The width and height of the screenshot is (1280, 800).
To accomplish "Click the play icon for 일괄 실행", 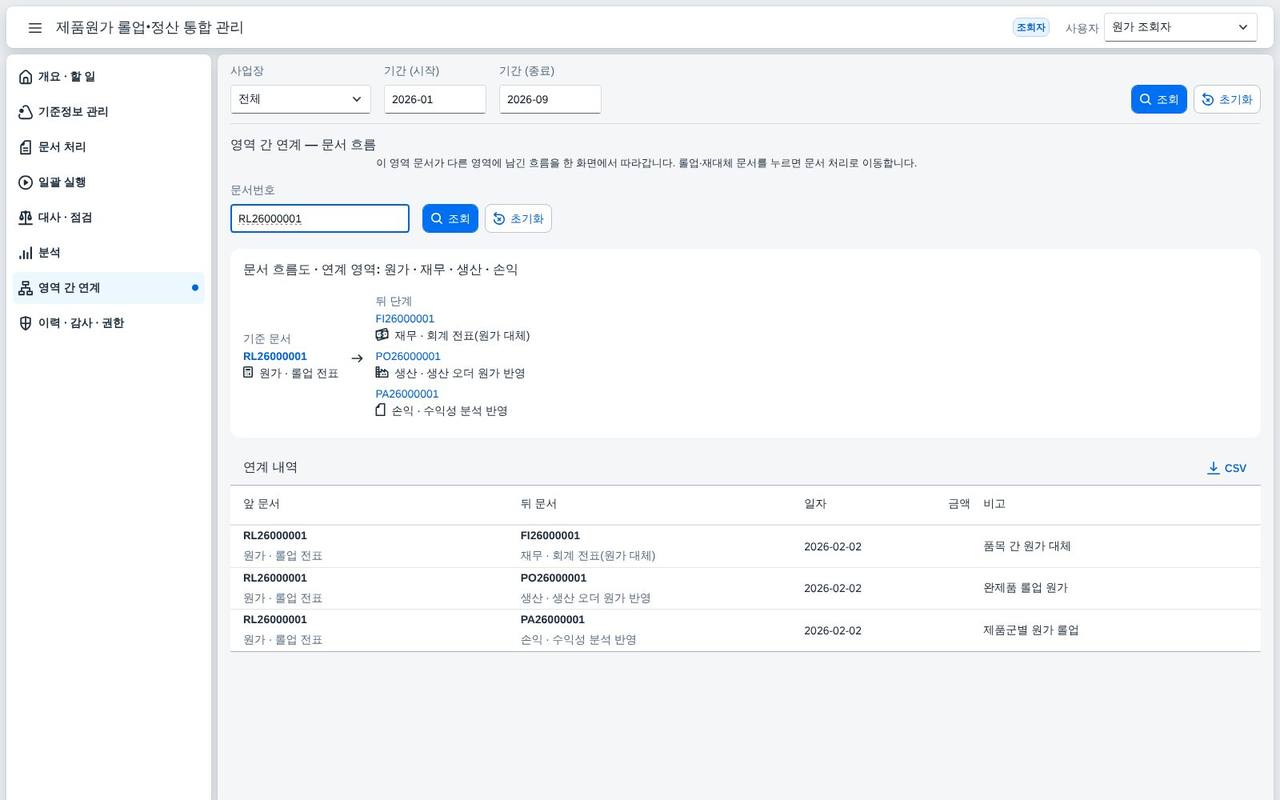I will (x=26, y=182).
